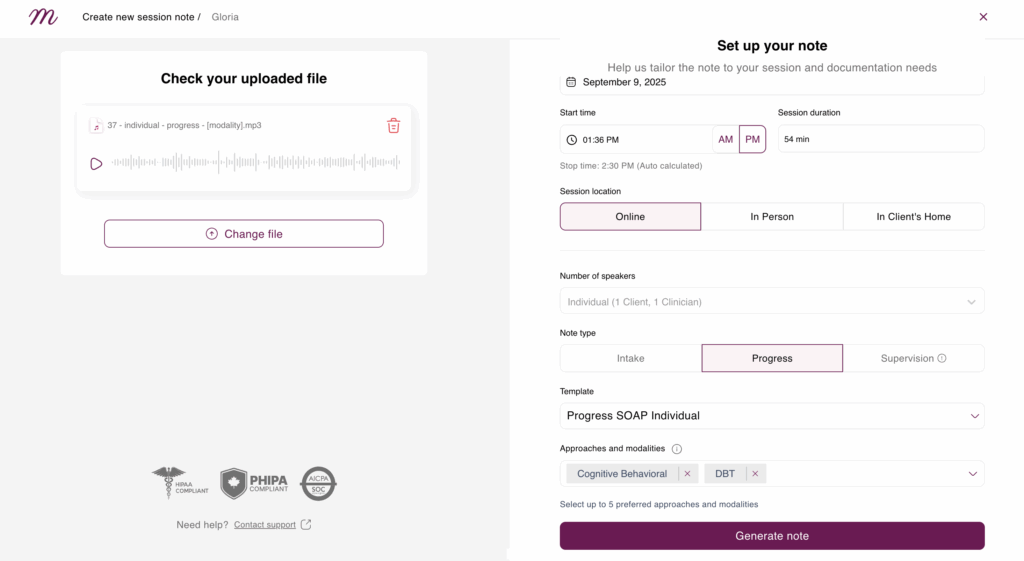
Task: Remove the Cognitive Behavioral tag
Action: tap(687, 473)
